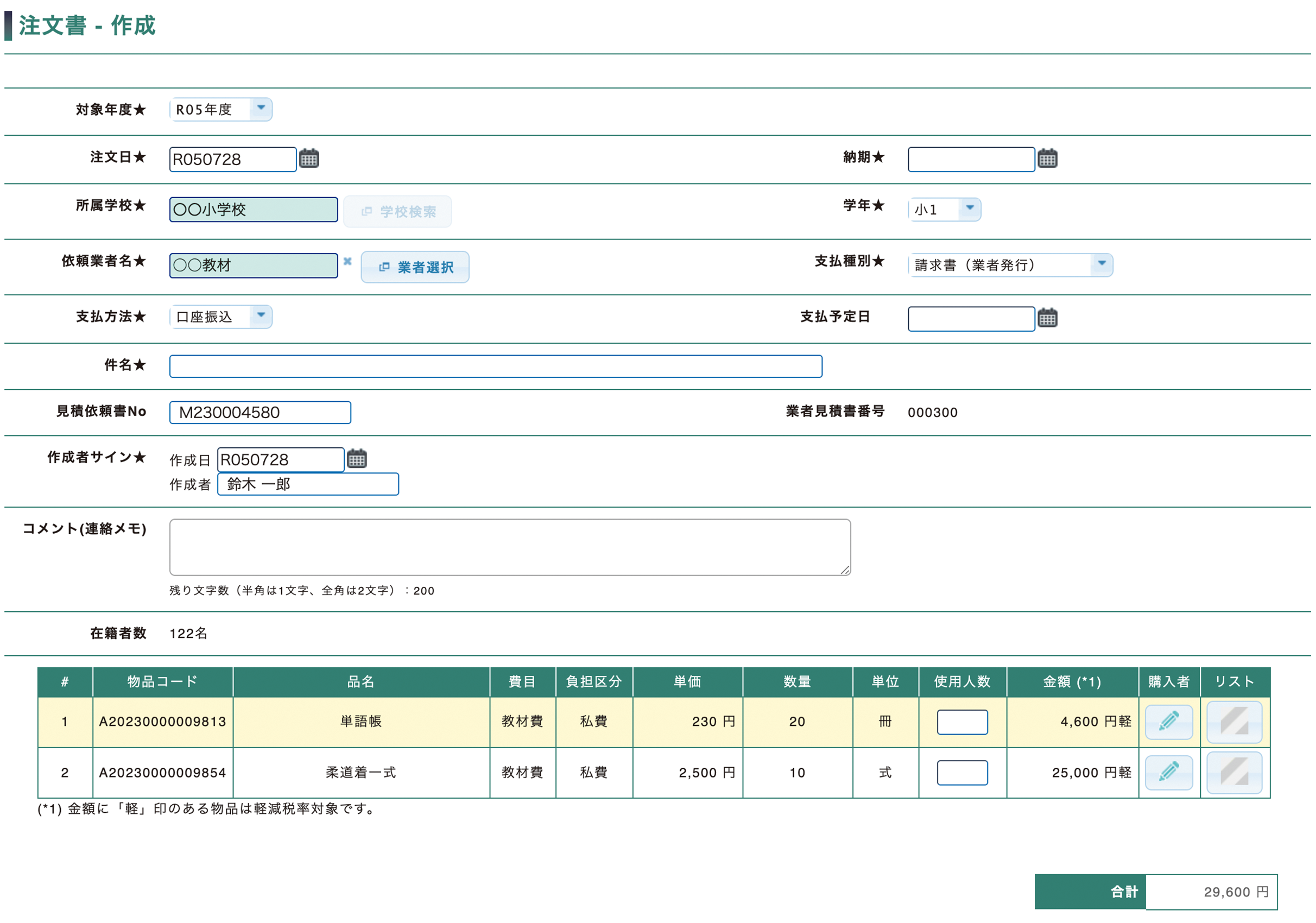This screenshot has width=1316, height=923.
Task: Click the 作成者 name field
Action: click(308, 484)
